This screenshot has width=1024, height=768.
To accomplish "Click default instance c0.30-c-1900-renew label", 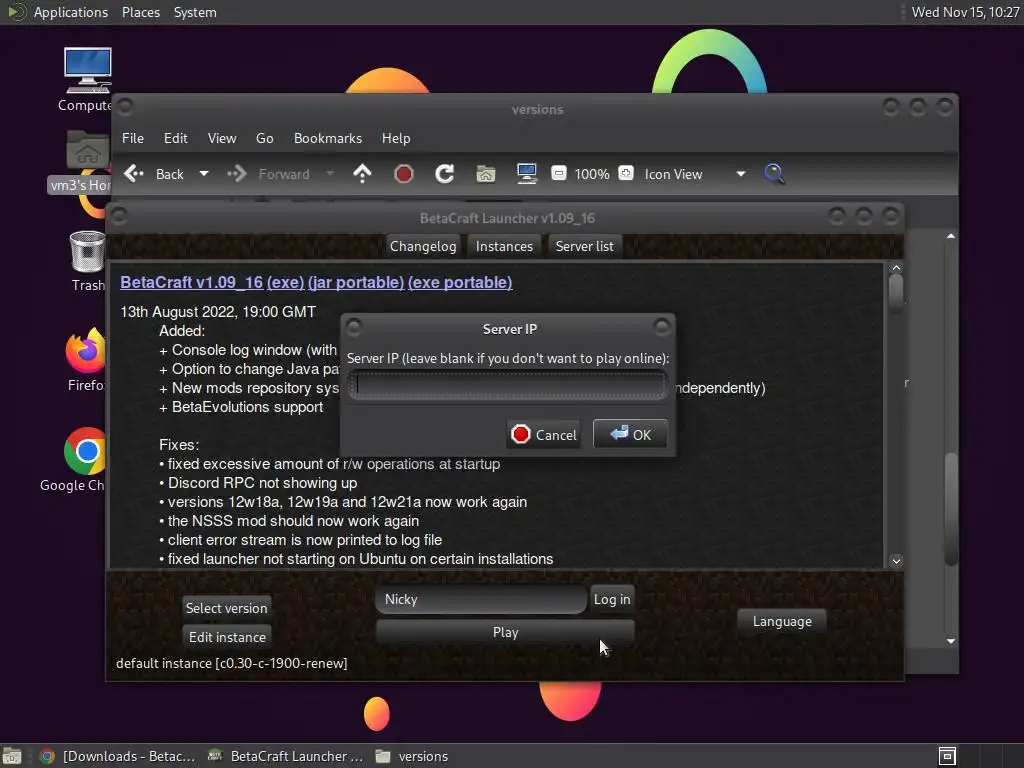I will pyautogui.click(x=232, y=663).
